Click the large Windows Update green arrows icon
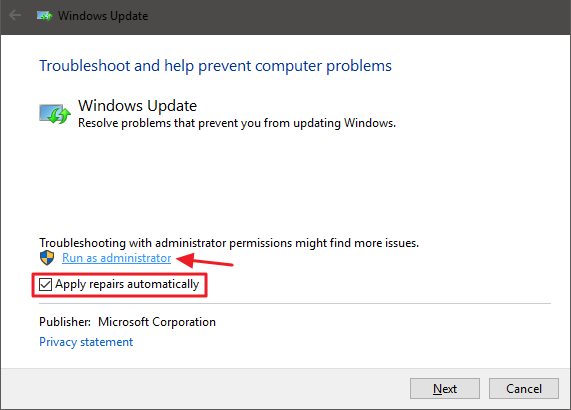The image size is (571, 410). 55,114
